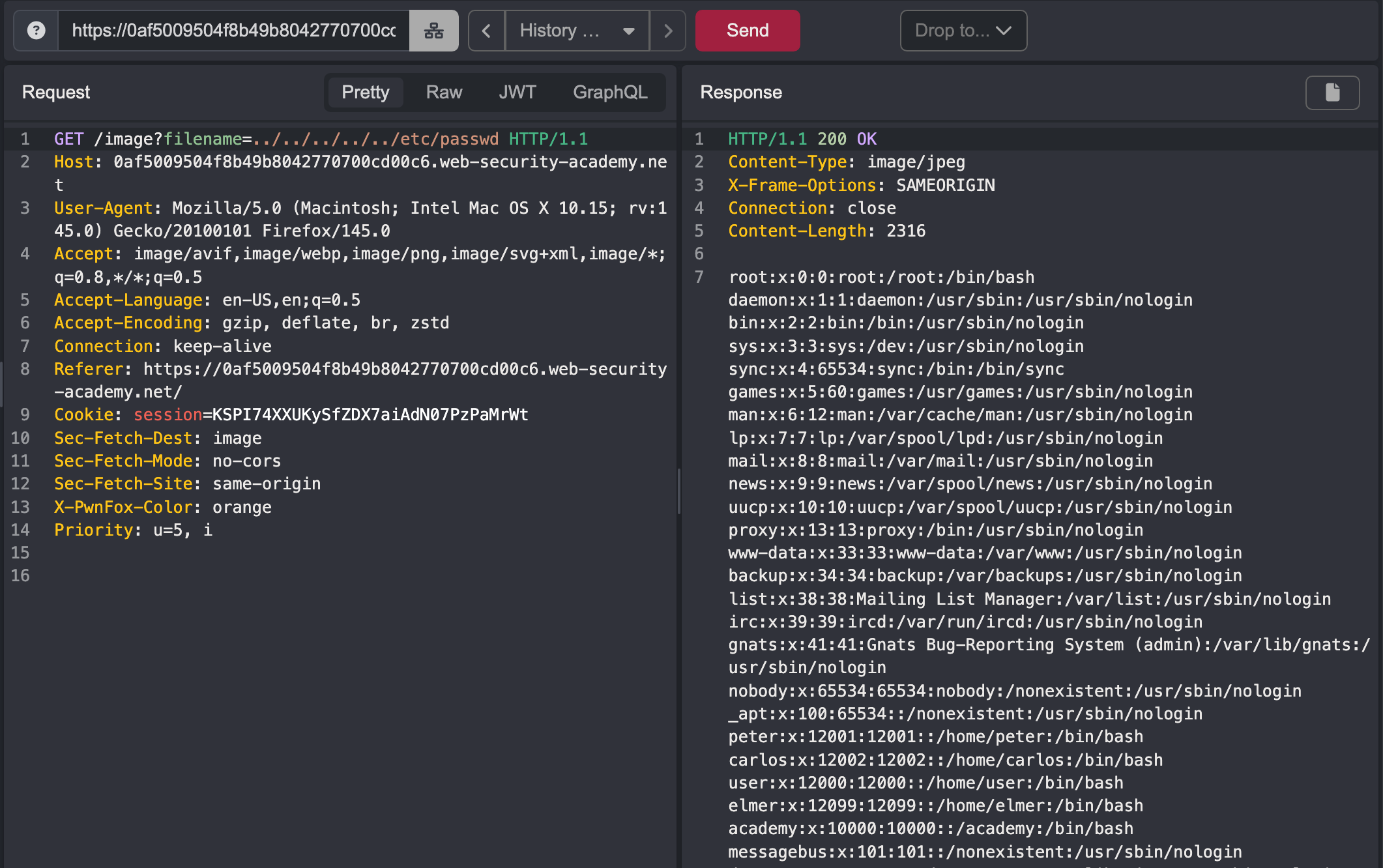Screen dimensions: 1383x868
Task: Click the session cookie value in request
Action: click(x=370, y=415)
